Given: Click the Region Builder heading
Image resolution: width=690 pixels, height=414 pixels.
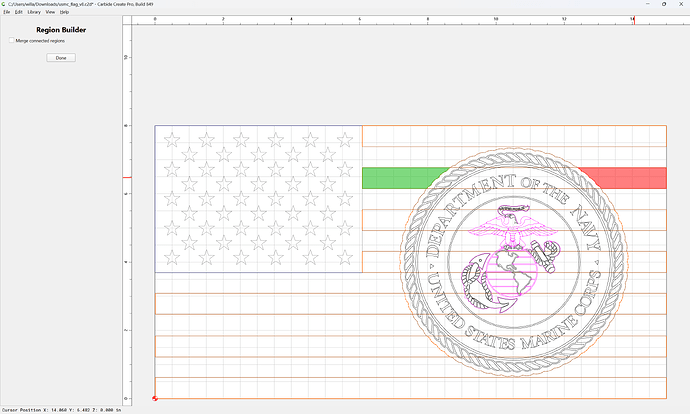Looking at the screenshot, I should click(x=61, y=30).
